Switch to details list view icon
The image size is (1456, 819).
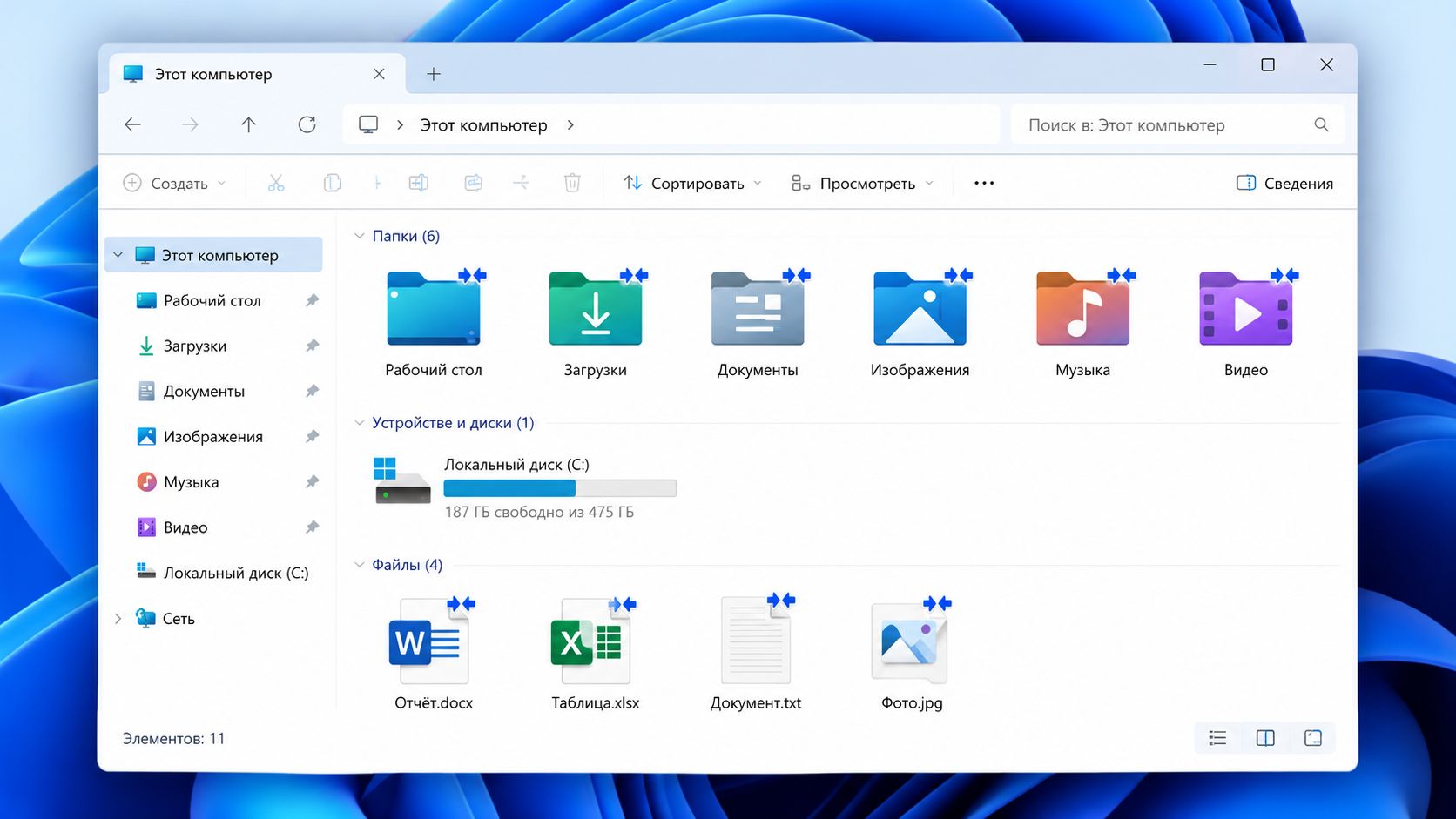pyautogui.click(x=1217, y=738)
